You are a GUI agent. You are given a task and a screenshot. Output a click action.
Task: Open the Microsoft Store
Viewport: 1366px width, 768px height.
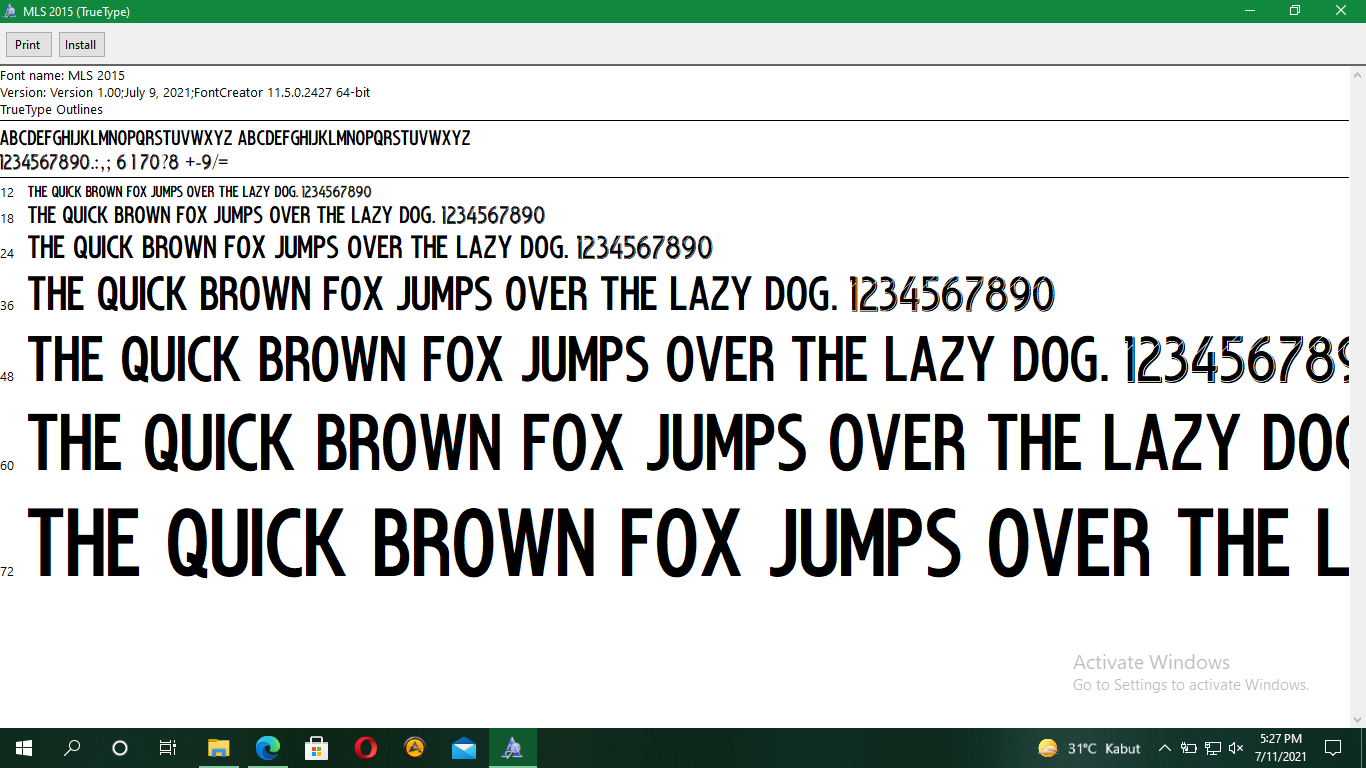point(315,747)
